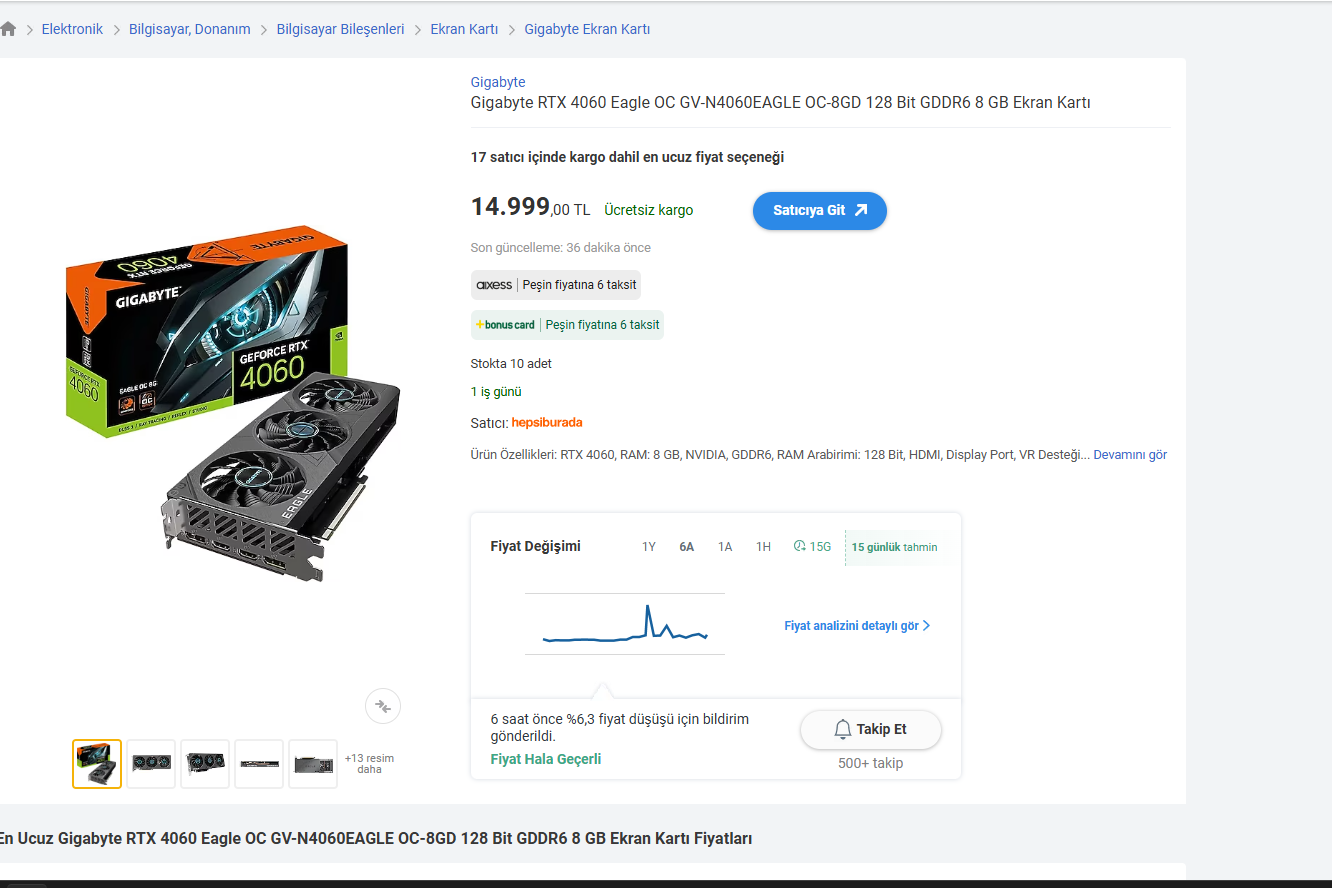The image size is (1332, 888).
Task: Open the Bilgisayar Bileşenleri breadcrumb
Action: click(340, 29)
